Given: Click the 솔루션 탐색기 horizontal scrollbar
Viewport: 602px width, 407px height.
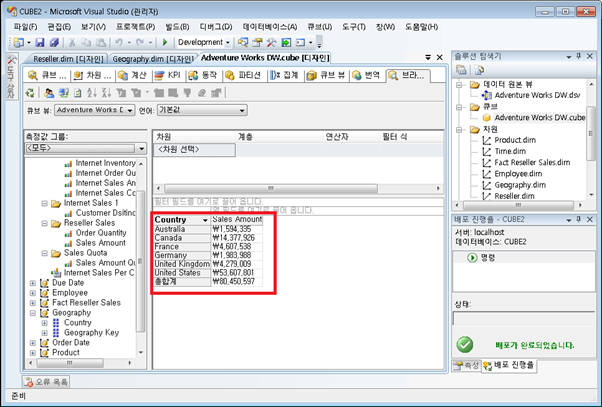Looking at the screenshot, I should pyautogui.click(x=518, y=205).
